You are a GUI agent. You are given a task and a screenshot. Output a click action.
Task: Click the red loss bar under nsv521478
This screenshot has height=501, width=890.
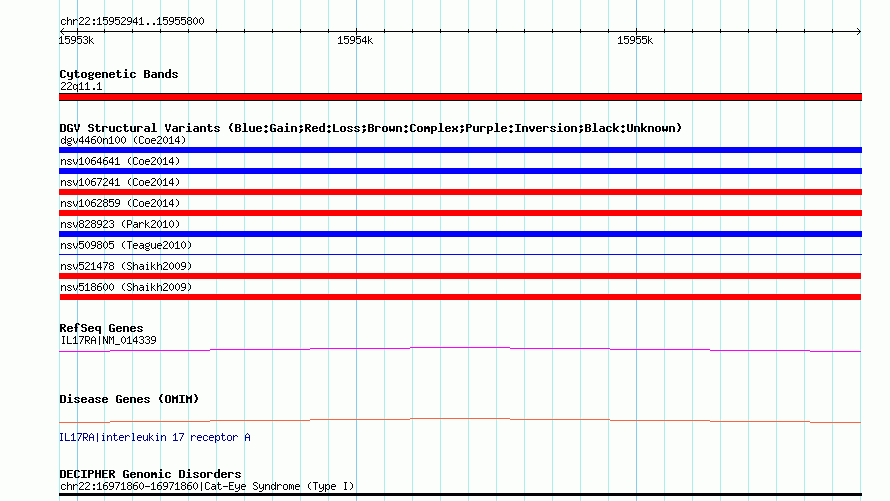tap(460, 276)
